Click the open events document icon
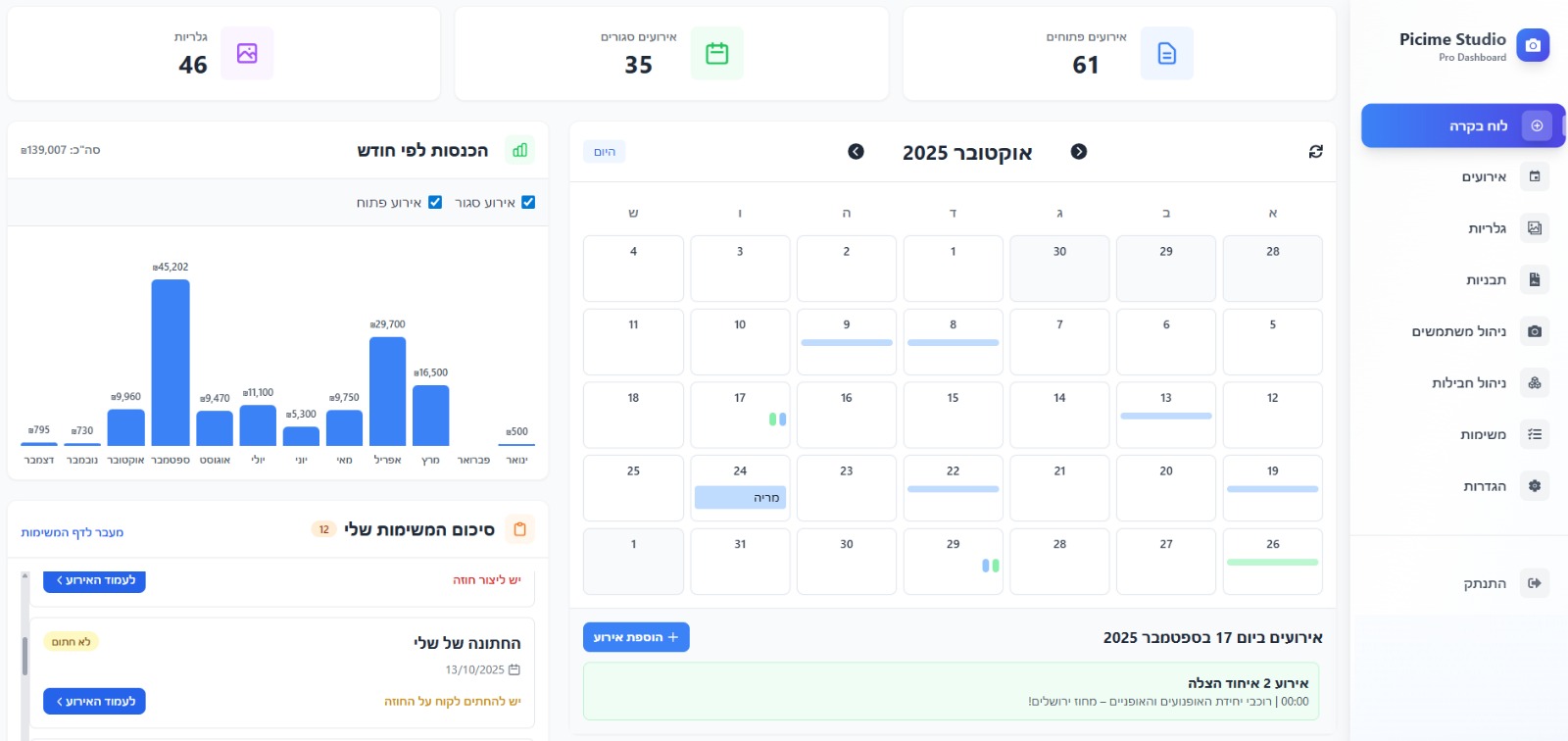Screen dimensions: 1568x741 click(1166, 53)
